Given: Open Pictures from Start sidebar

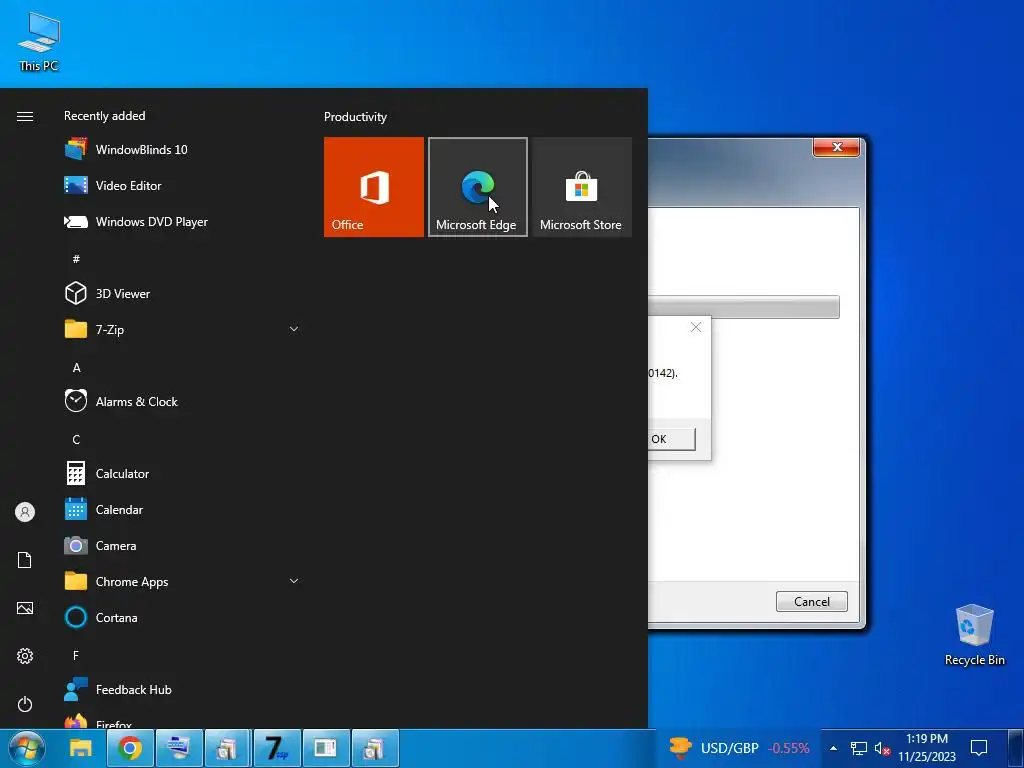Looking at the screenshot, I should [x=25, y=608].
